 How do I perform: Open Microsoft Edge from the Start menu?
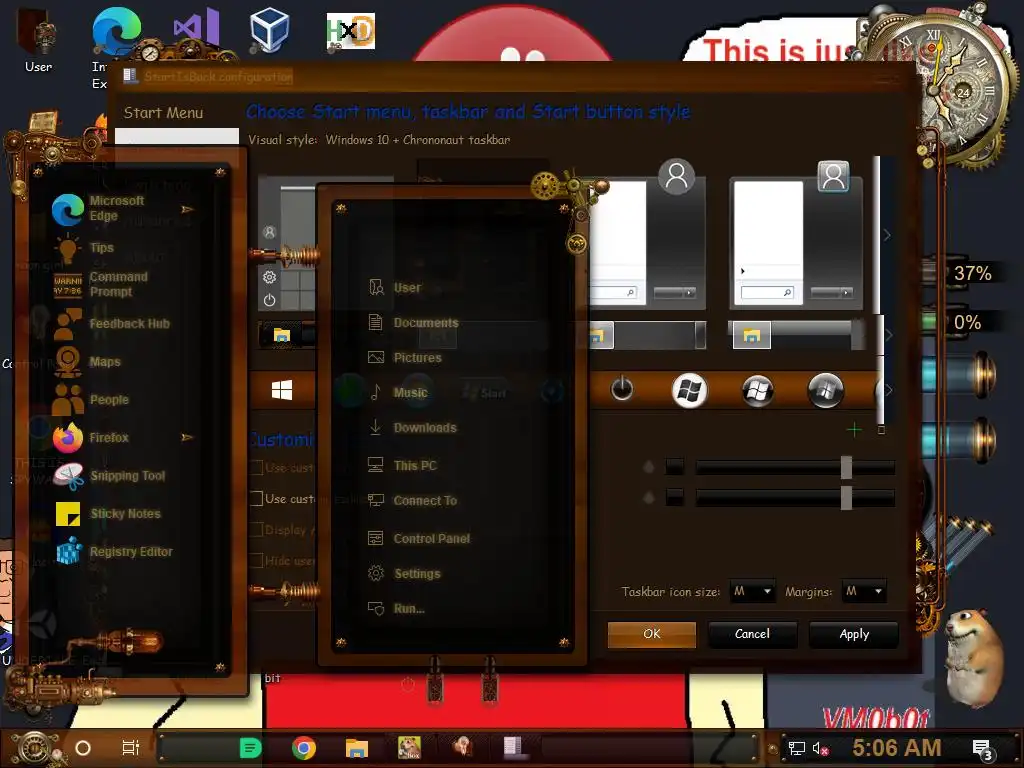pos(118,209)
